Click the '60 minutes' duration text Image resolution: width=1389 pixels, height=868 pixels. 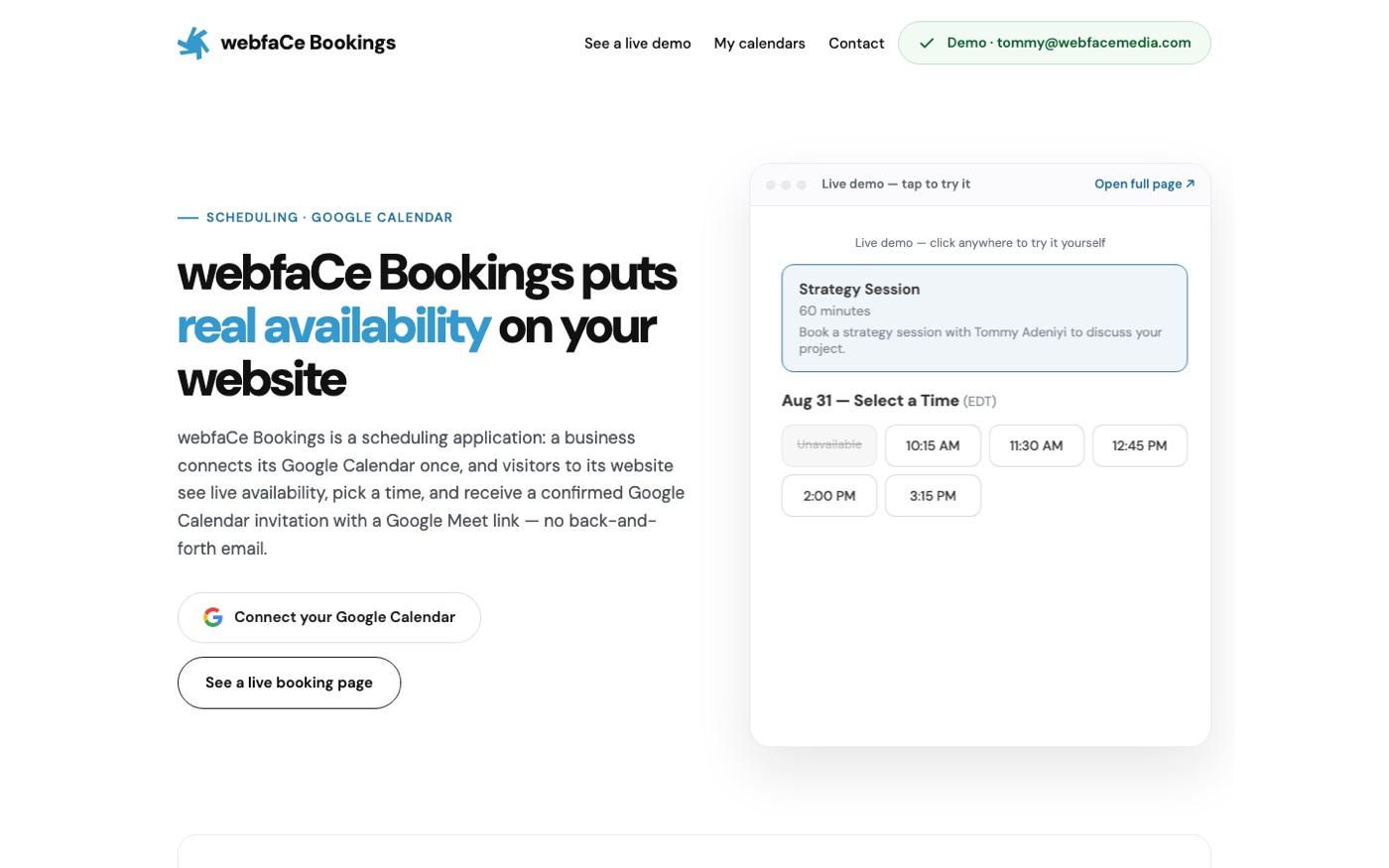pos(834,311)
